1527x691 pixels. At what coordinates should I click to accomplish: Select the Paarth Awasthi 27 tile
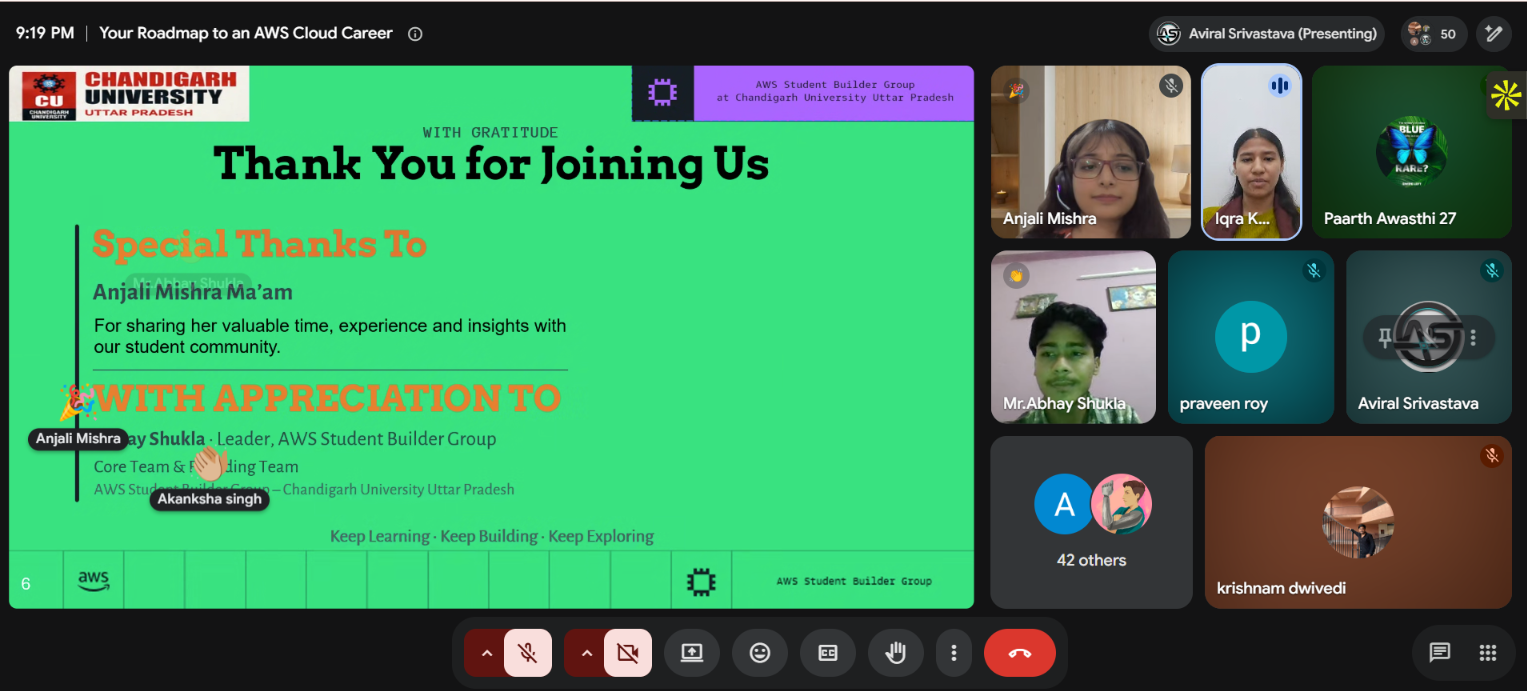[1412, 152]
